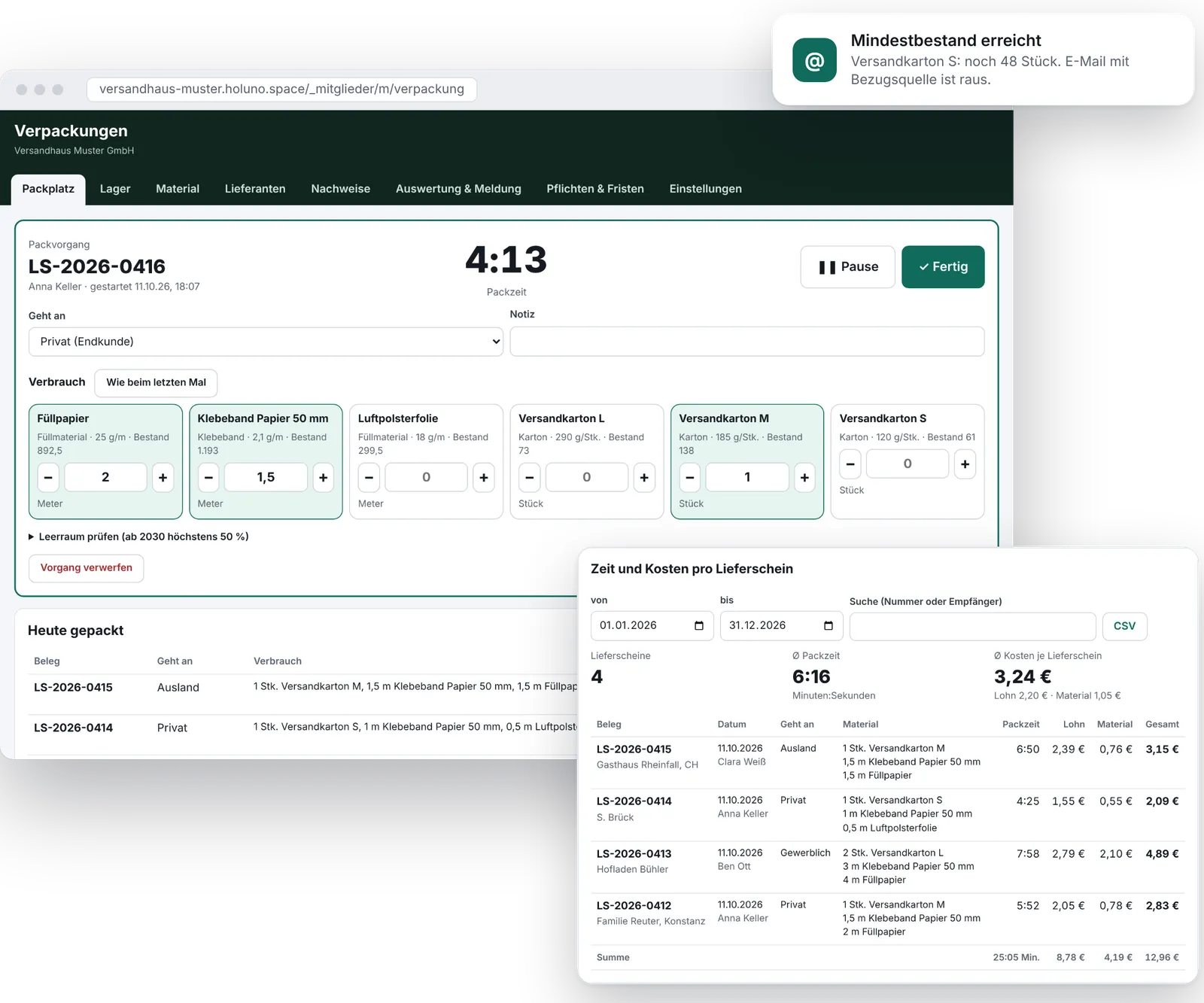Click the Suche (Nummer oder Empfänger) field

click(x=972, y=626)
